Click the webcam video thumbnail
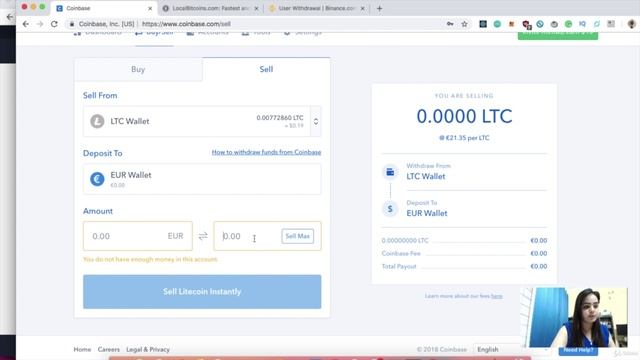Screen dimensions: 640x360 578,318
